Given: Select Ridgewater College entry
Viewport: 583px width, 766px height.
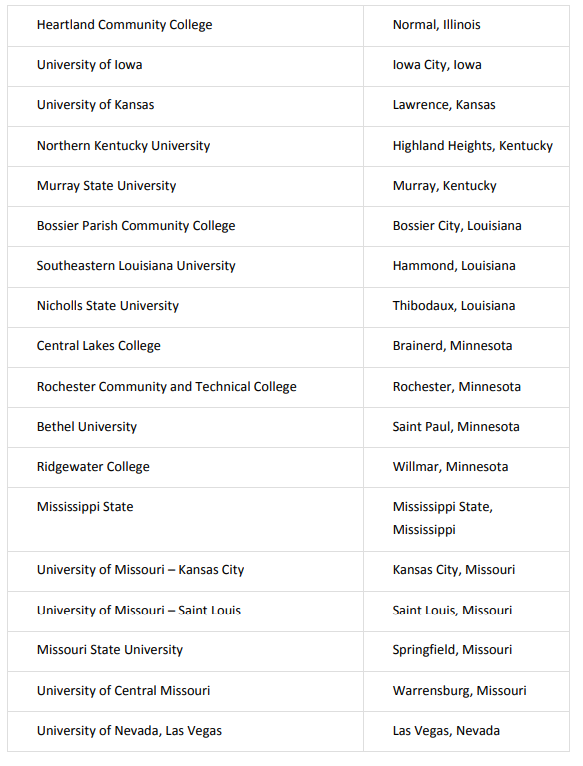Looking at the screenshot, I should [93, 467].
